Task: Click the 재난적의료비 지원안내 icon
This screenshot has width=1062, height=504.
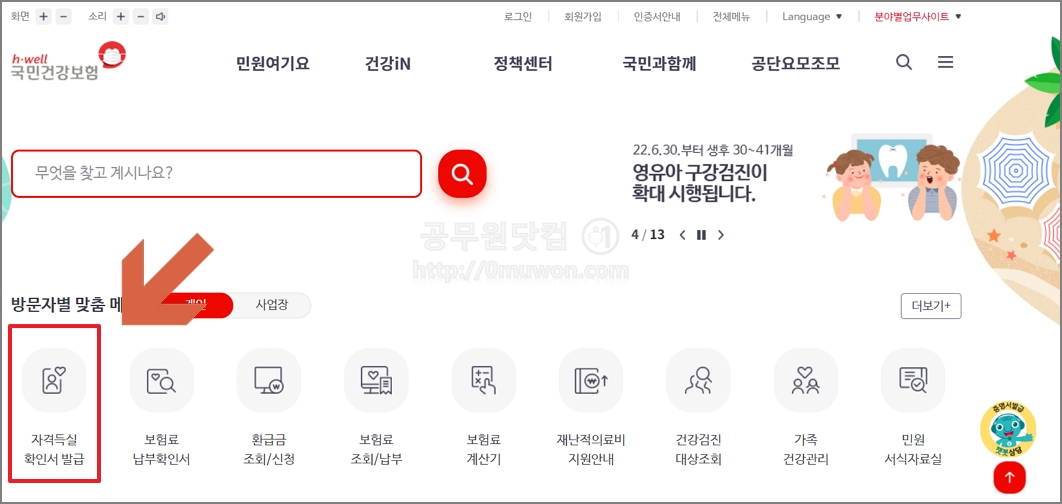Action: (x=591, y=380)
